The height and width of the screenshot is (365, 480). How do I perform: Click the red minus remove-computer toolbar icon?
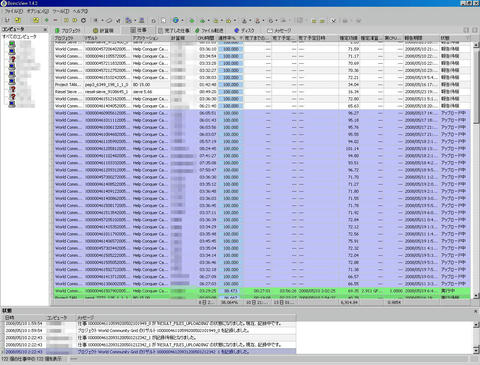pyautogui.click(x=55, y=20)
